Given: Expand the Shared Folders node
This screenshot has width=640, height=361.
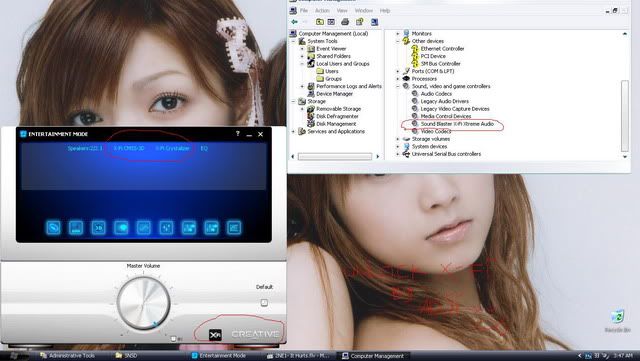Looking at the screenshot, I should (x=302, y=56).
